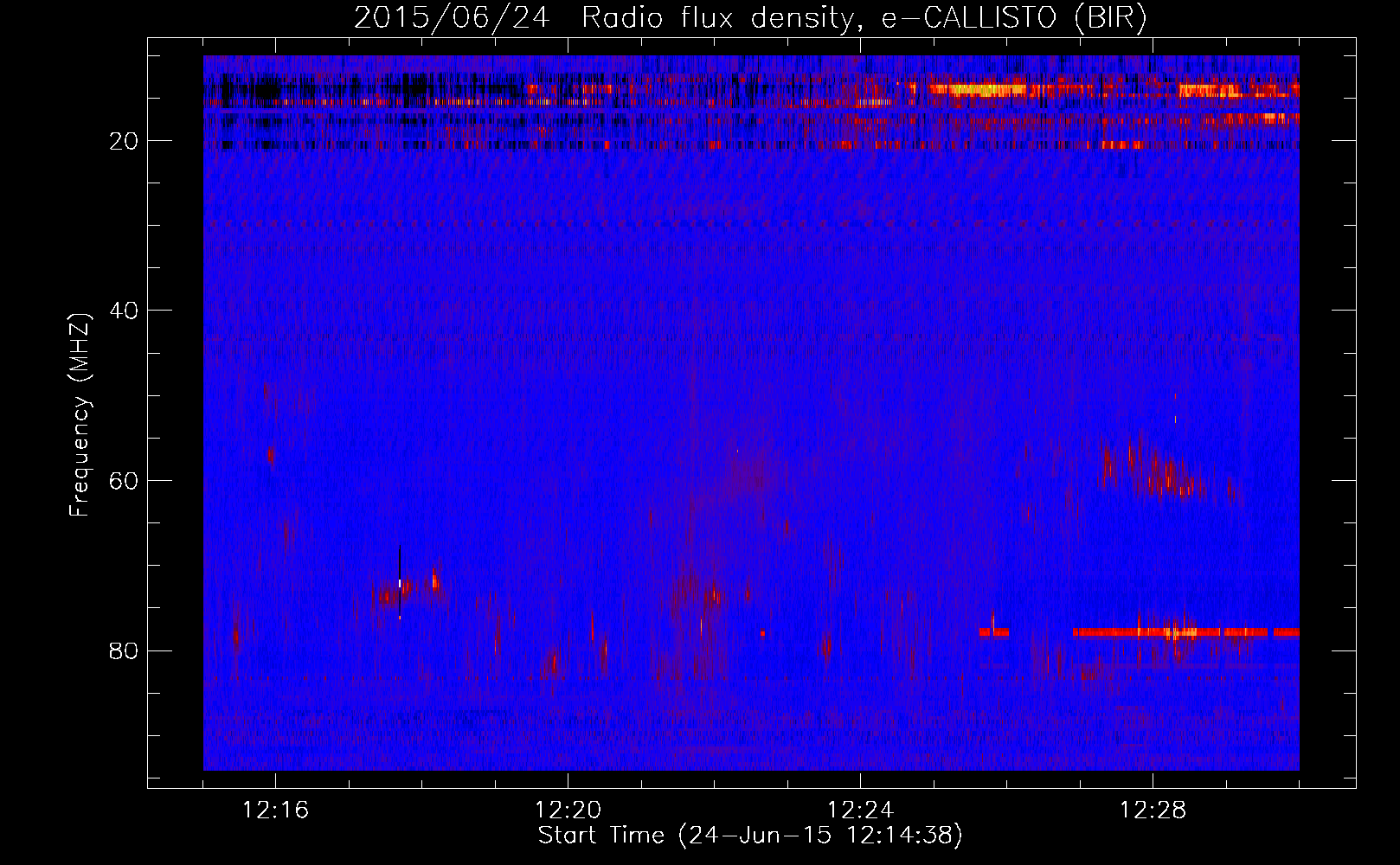Click the short red bar segment near 12:26
The height and width of the screenshot is (865, 1400).
point(994,632)
